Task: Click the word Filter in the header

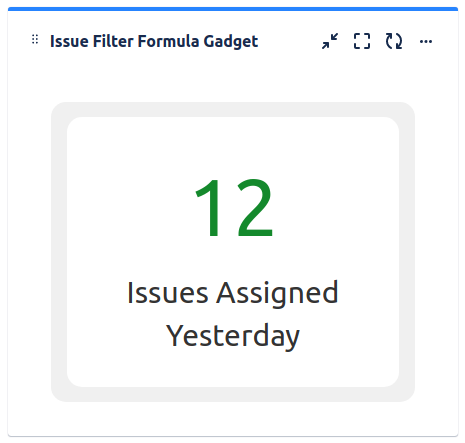Action: (113, 41)
